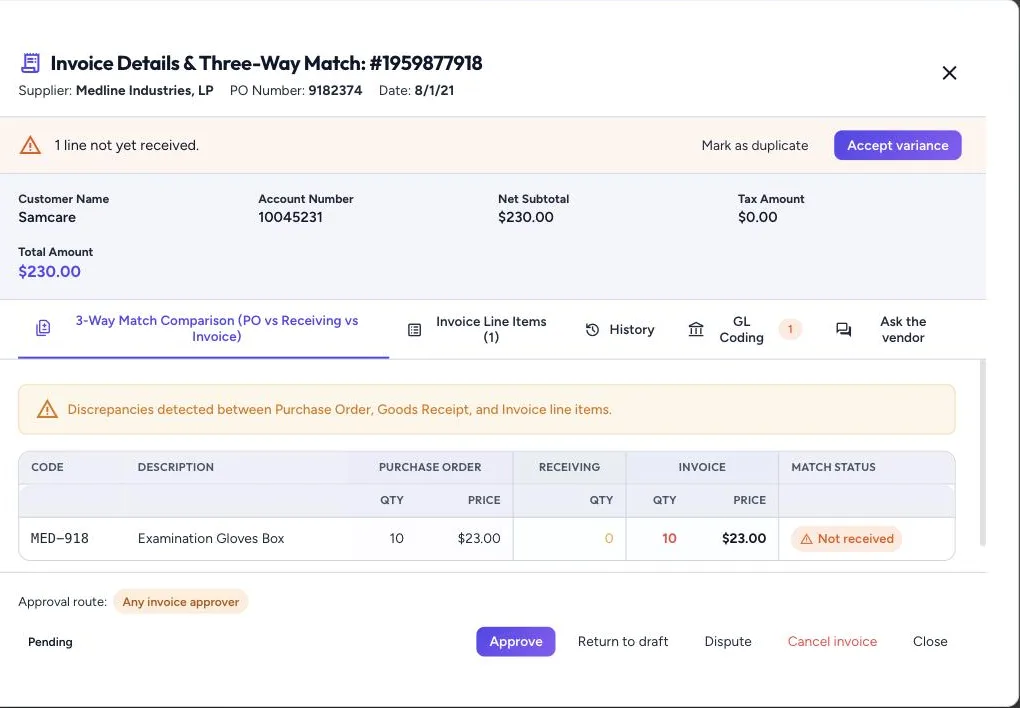1020x708 pixels.
Task: Click the supplier name Medline Industries, LP
Action: pos(144,90)
